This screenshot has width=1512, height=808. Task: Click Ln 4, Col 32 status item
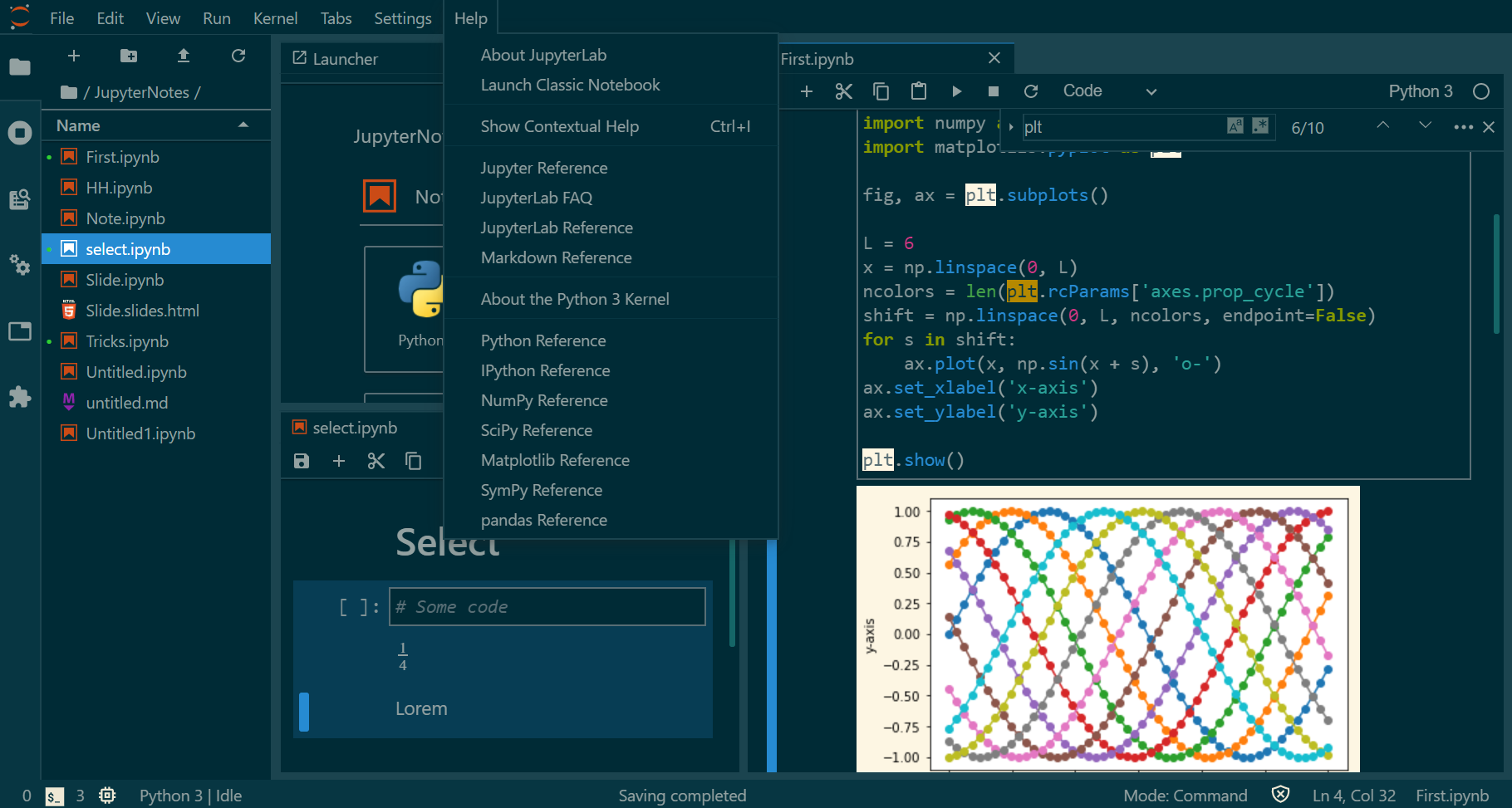(x=1354, y=796)
